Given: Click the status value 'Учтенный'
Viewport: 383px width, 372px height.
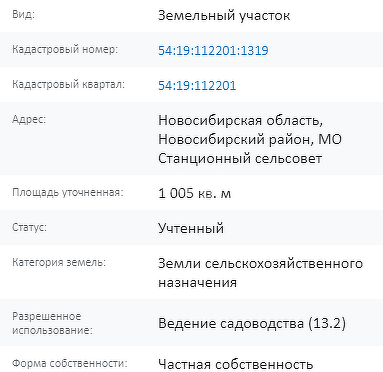Looking at the screenshot, I should 191,228.
